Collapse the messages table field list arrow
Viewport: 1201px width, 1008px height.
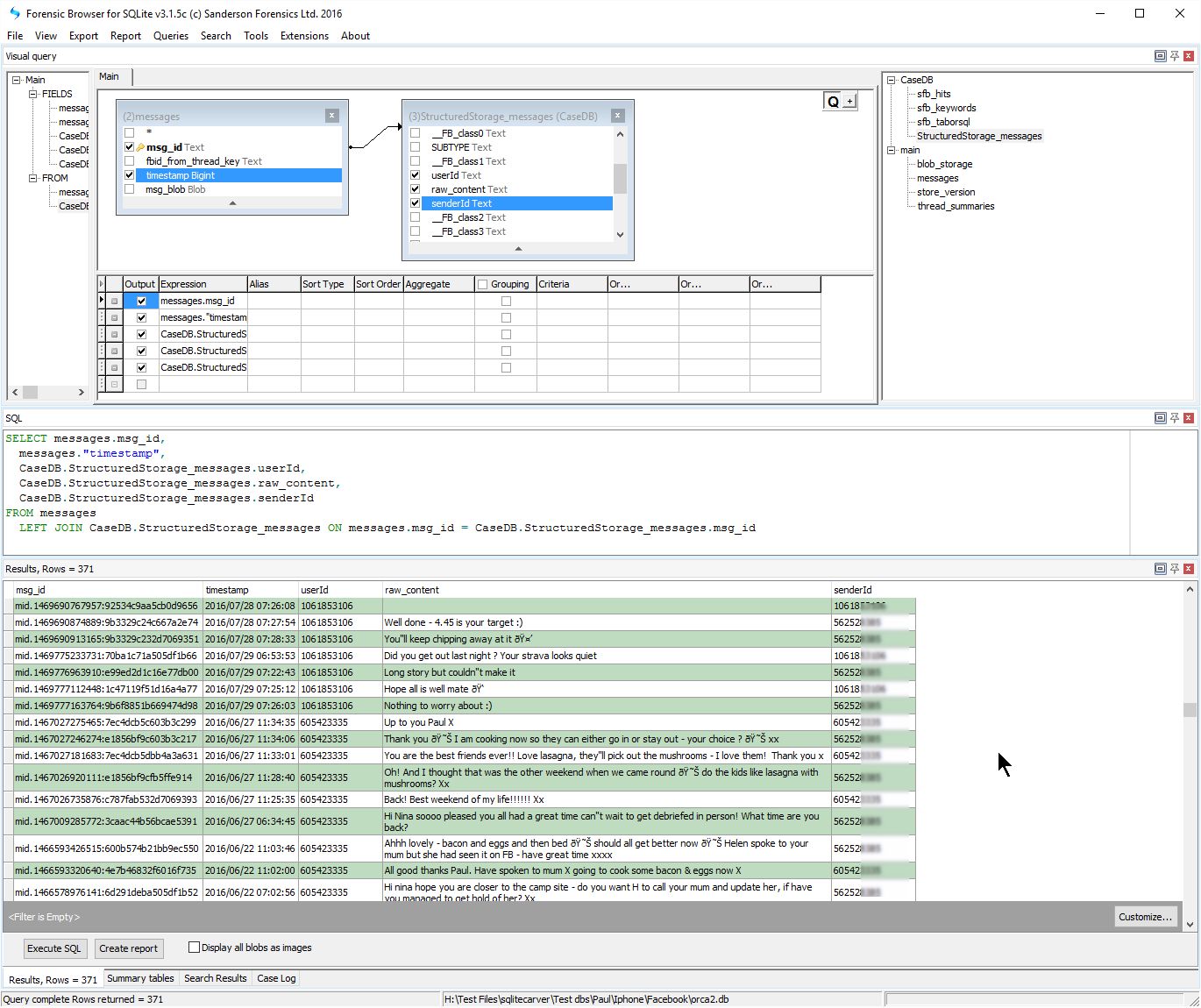pyautogui.click(x=232, y=203)
